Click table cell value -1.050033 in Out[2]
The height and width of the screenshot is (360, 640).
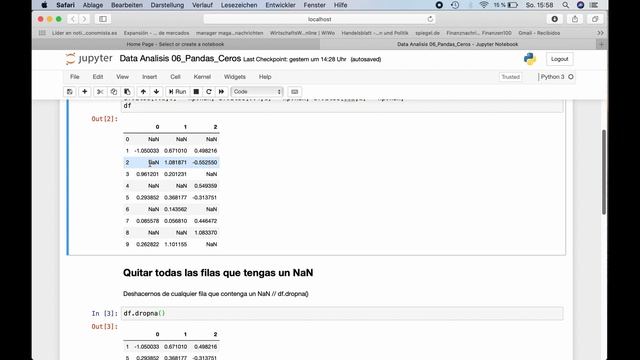point(147,151)
